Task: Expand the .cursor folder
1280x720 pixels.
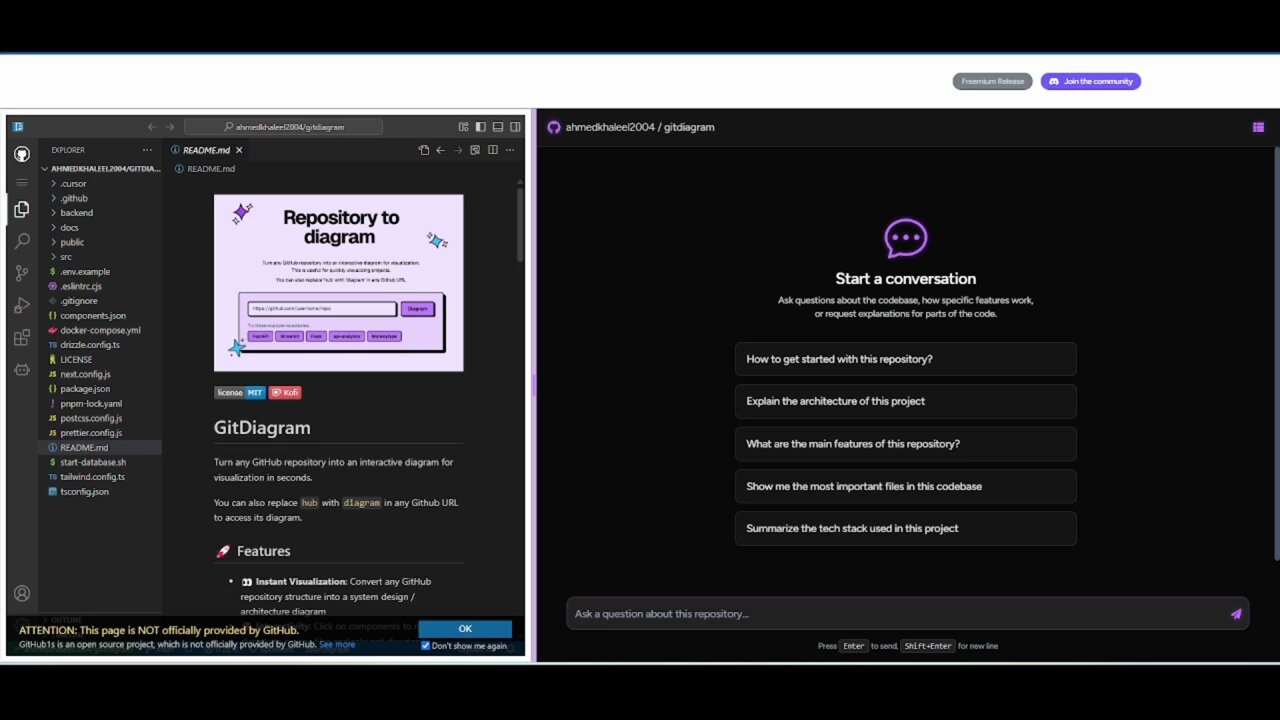Action: pyautogui.click(x=100, y=184)
